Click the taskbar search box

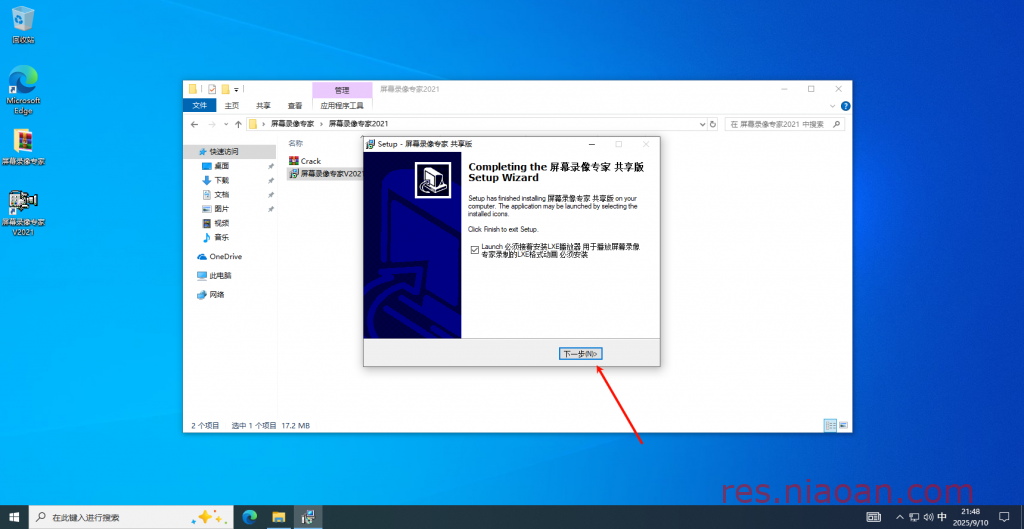click(131, 517)
